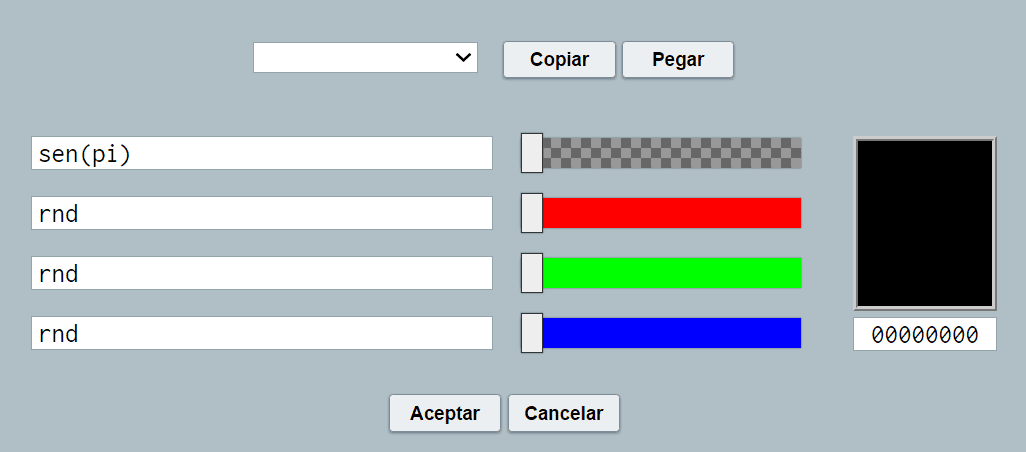Click the blue slider handle
Screen dimensions: 1026x452
click(532, 333)
